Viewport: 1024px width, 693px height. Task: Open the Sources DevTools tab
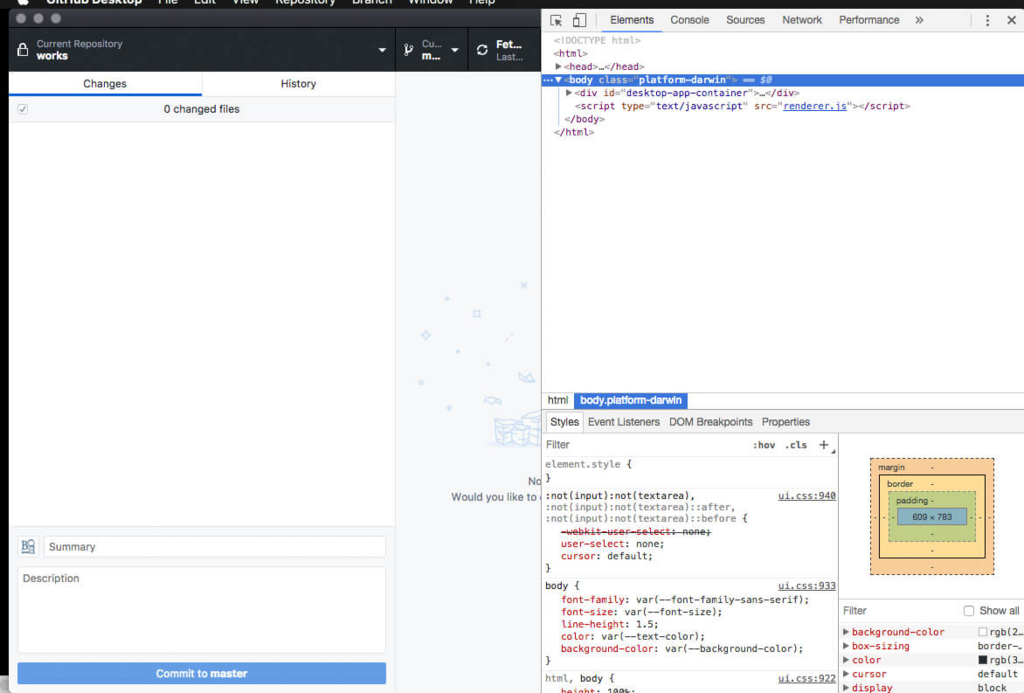point(745,20)
